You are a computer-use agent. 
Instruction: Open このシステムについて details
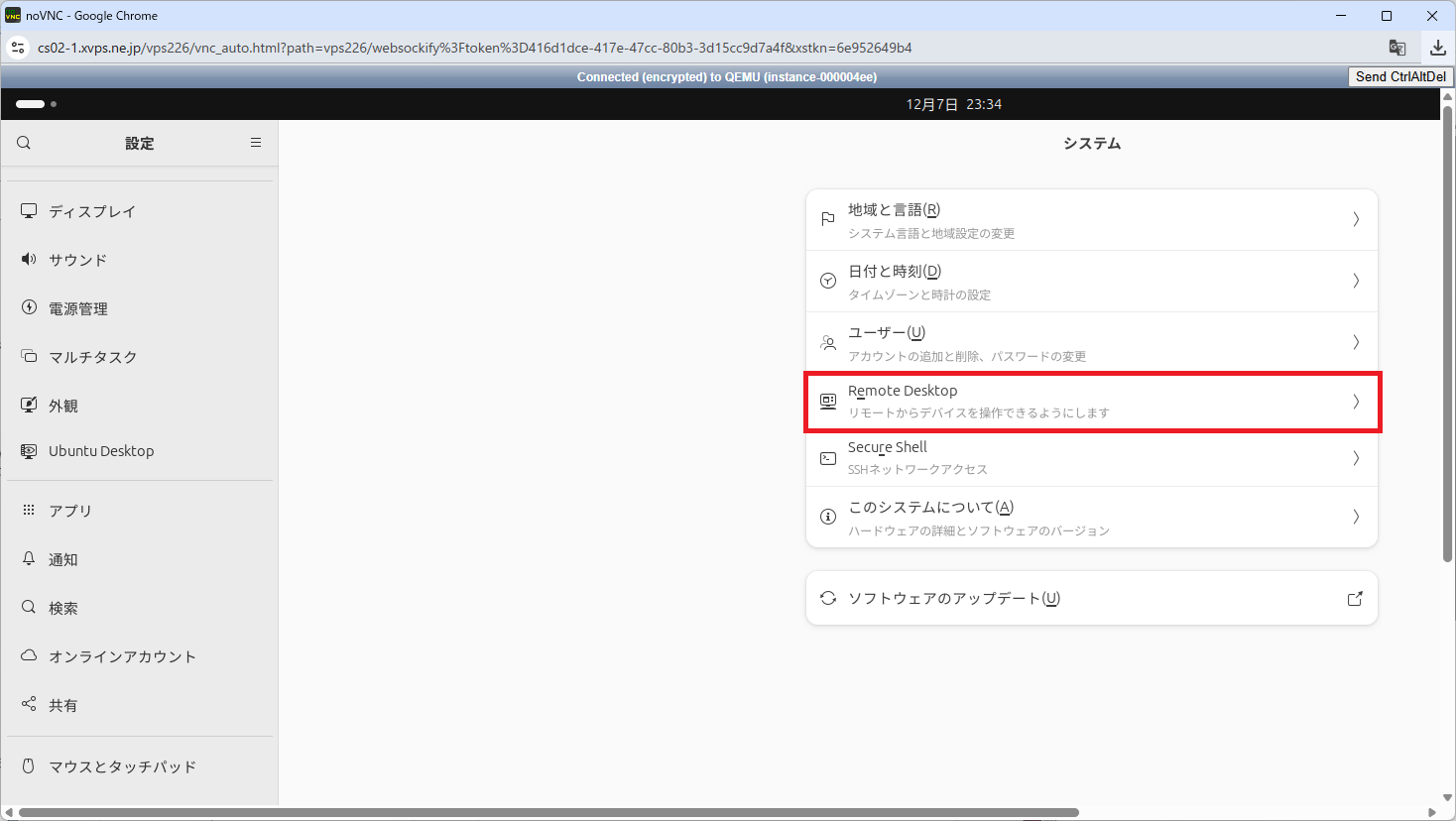click(1091, 517)
